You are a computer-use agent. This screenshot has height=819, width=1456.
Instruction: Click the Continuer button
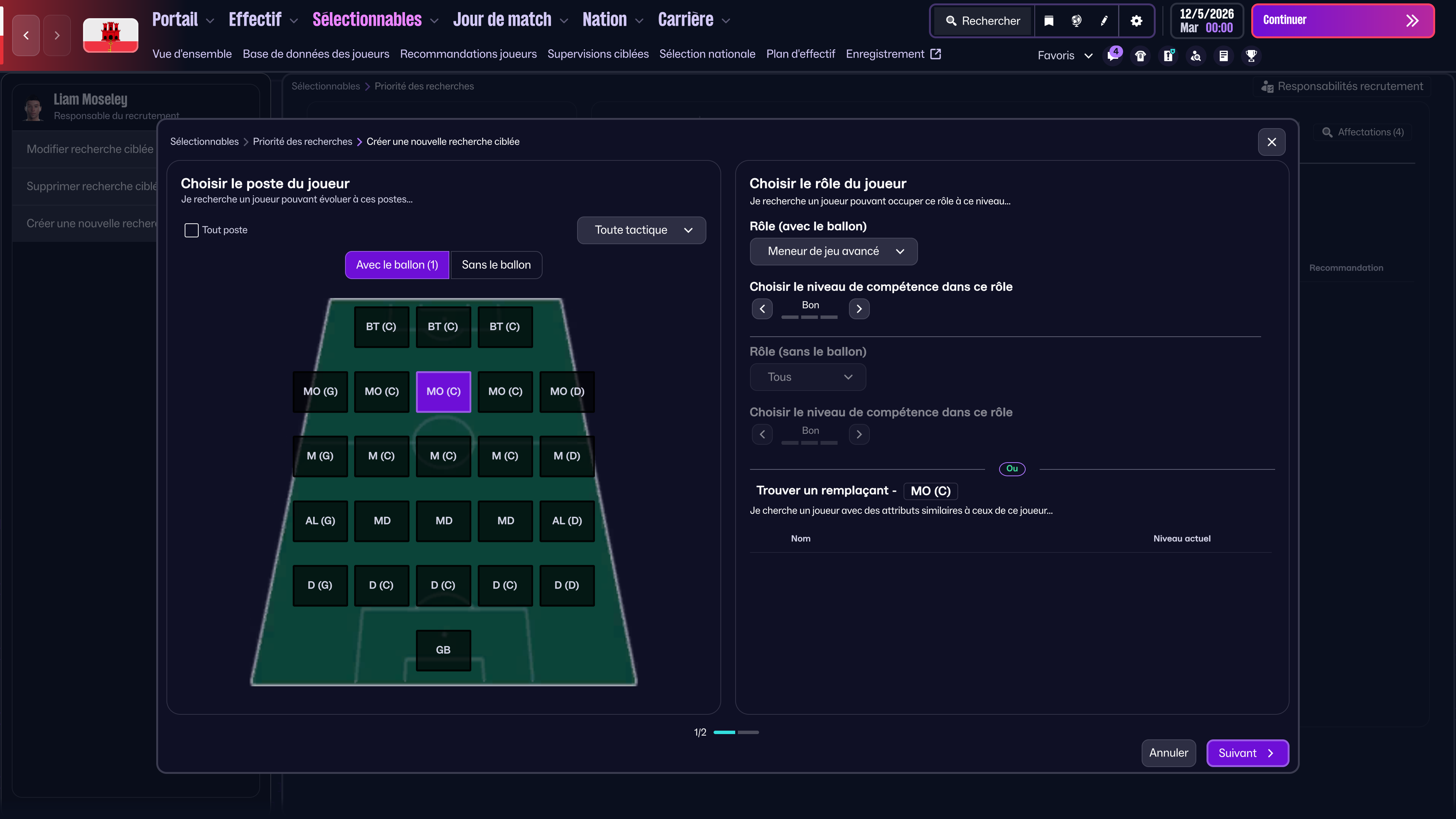[1343, 21]
